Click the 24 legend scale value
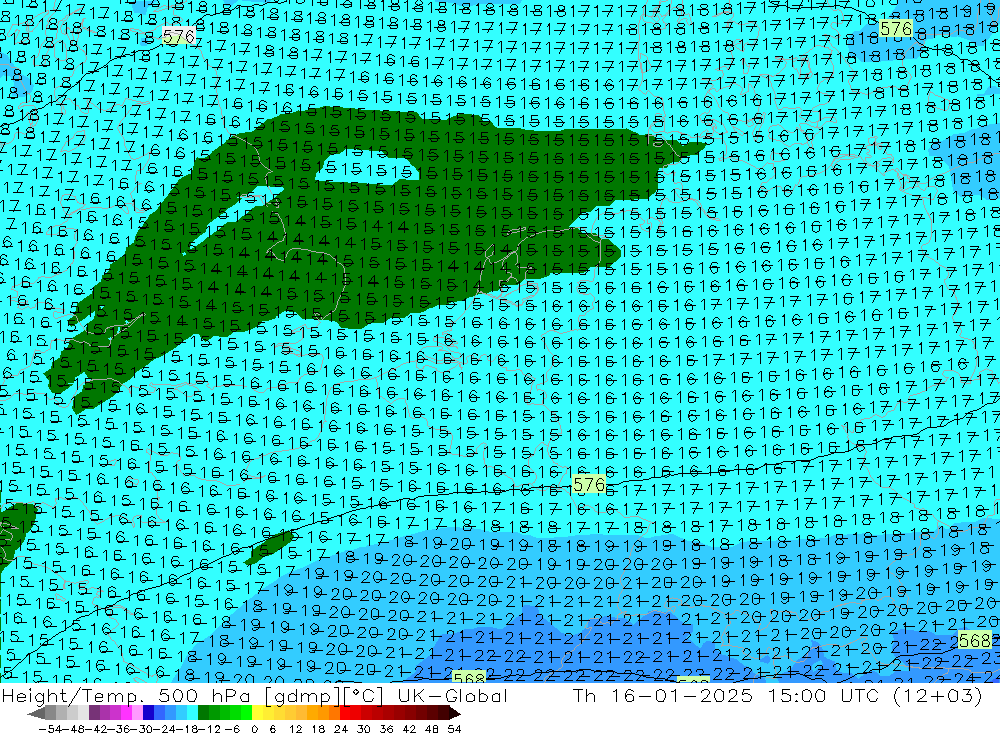Viewport: 1000px width, 733px height. (341, 729)
